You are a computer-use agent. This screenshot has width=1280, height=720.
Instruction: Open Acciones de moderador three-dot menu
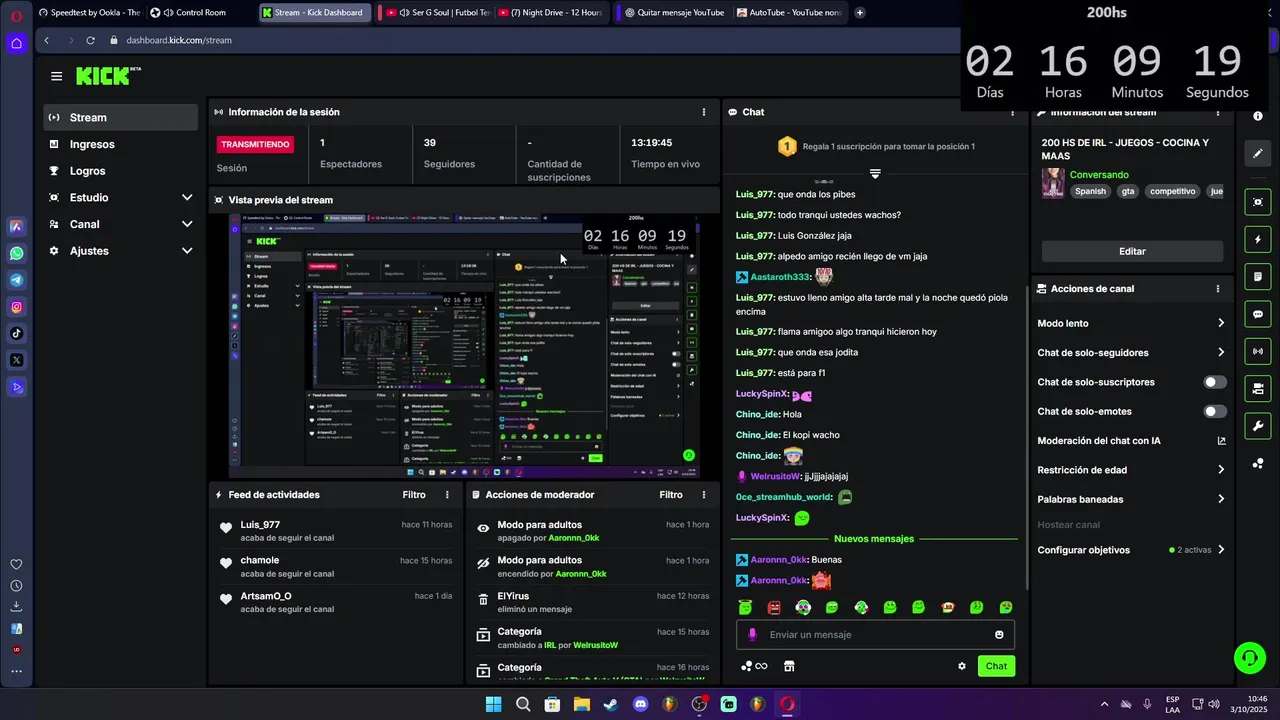pyautogui.click(x=704, y=495)
